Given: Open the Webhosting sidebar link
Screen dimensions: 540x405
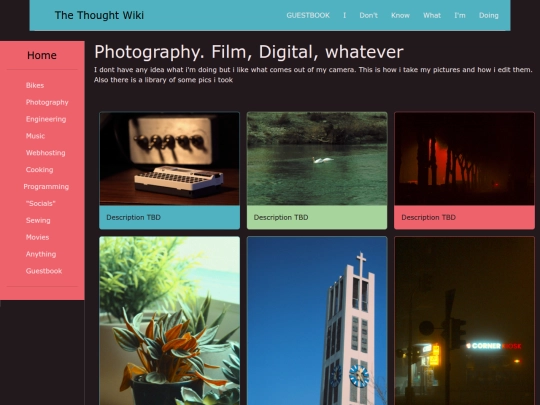Looking at the screenshot, I should point(45,153).
